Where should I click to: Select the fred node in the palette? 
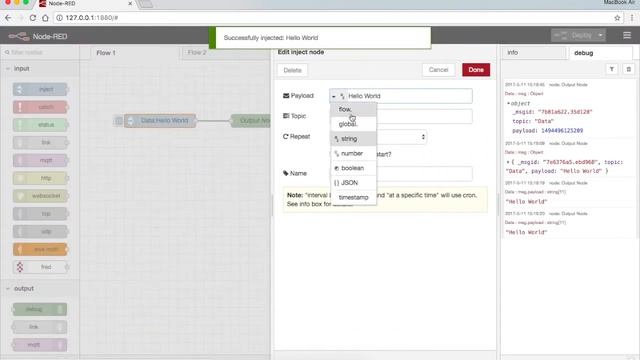pyautogui.click(x=40, y=267)
